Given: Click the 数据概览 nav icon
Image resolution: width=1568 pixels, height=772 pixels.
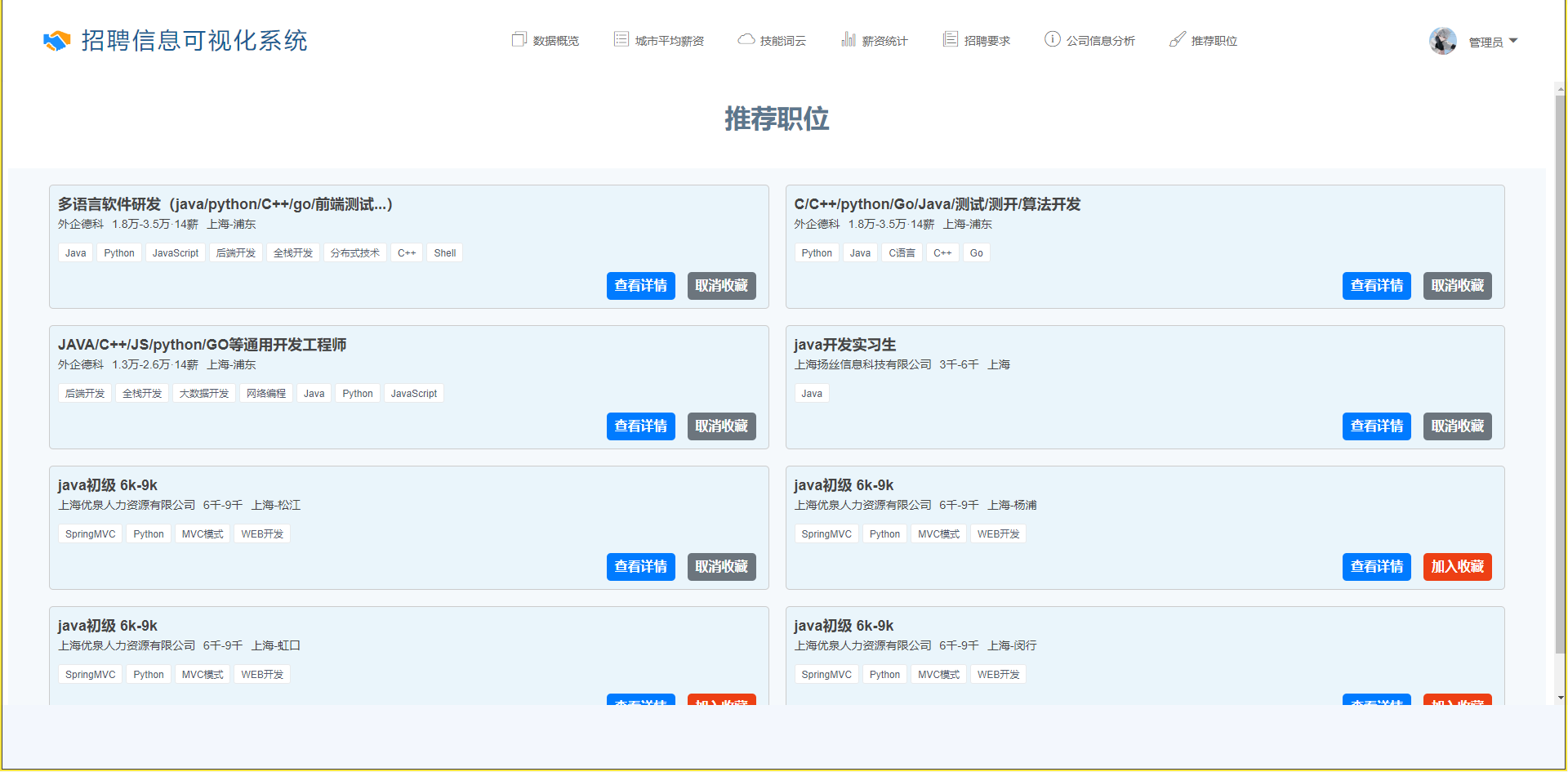Looking at the screenshot, I should [x=519, y=40].
